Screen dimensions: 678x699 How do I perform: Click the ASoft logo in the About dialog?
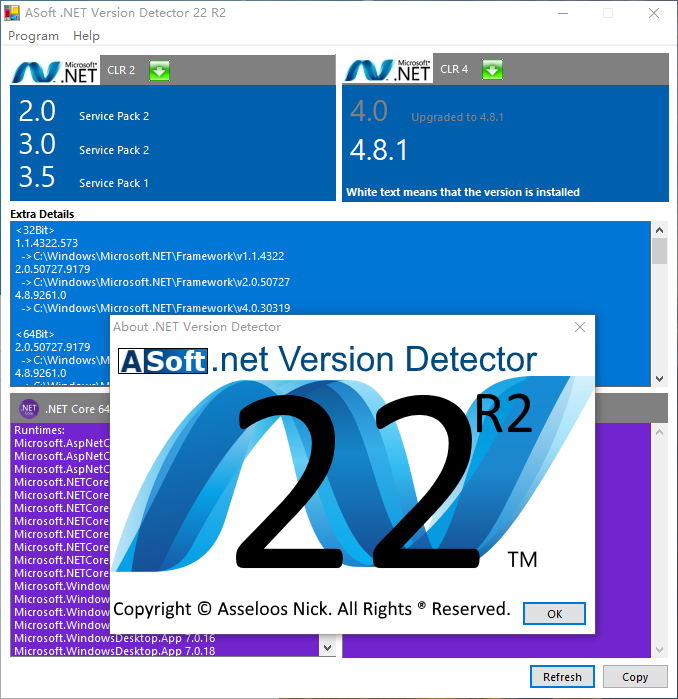163,360
